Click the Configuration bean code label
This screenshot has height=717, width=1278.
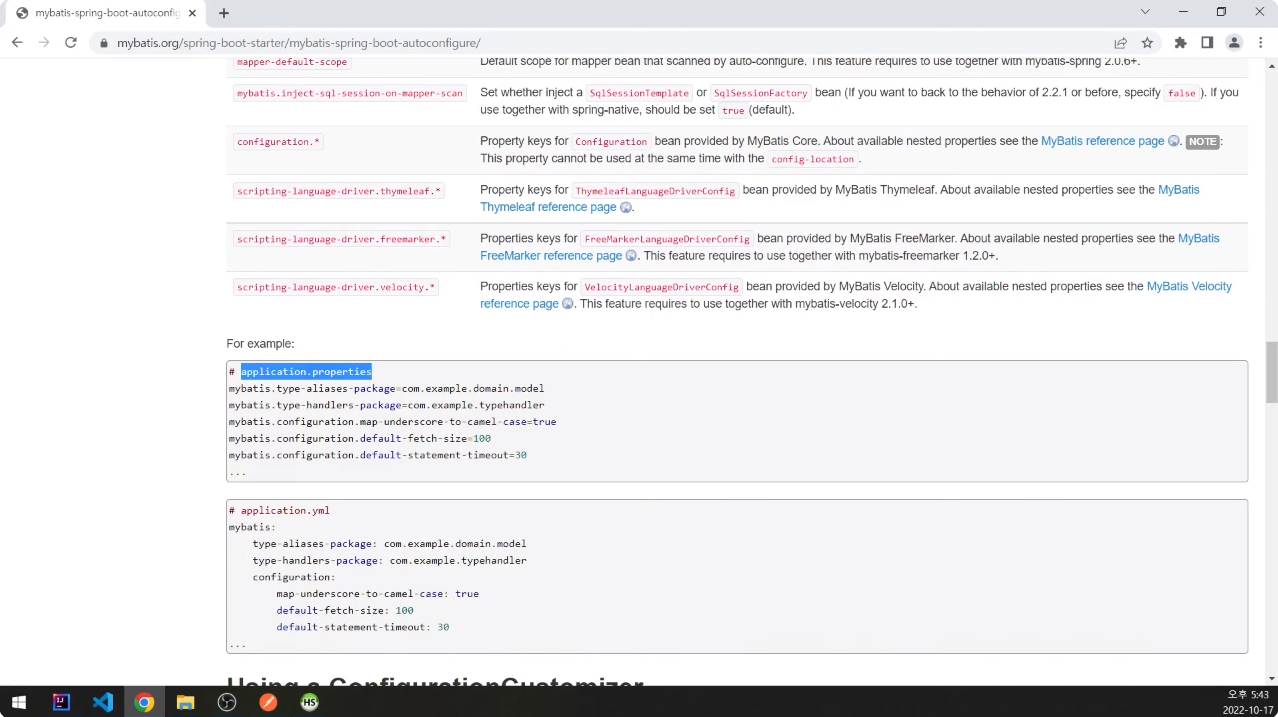[611, 142]
